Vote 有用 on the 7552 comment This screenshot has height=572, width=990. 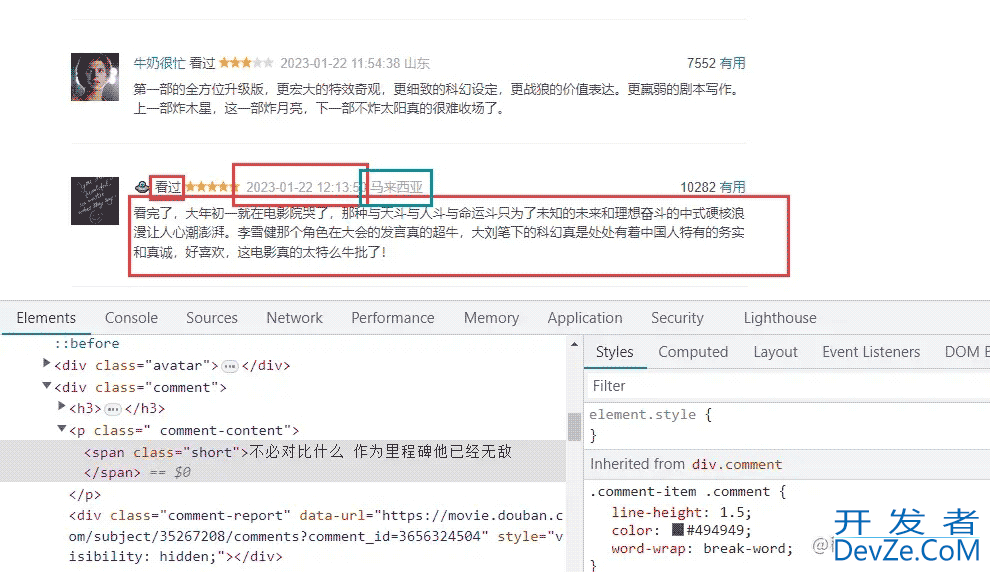(732, 63)
